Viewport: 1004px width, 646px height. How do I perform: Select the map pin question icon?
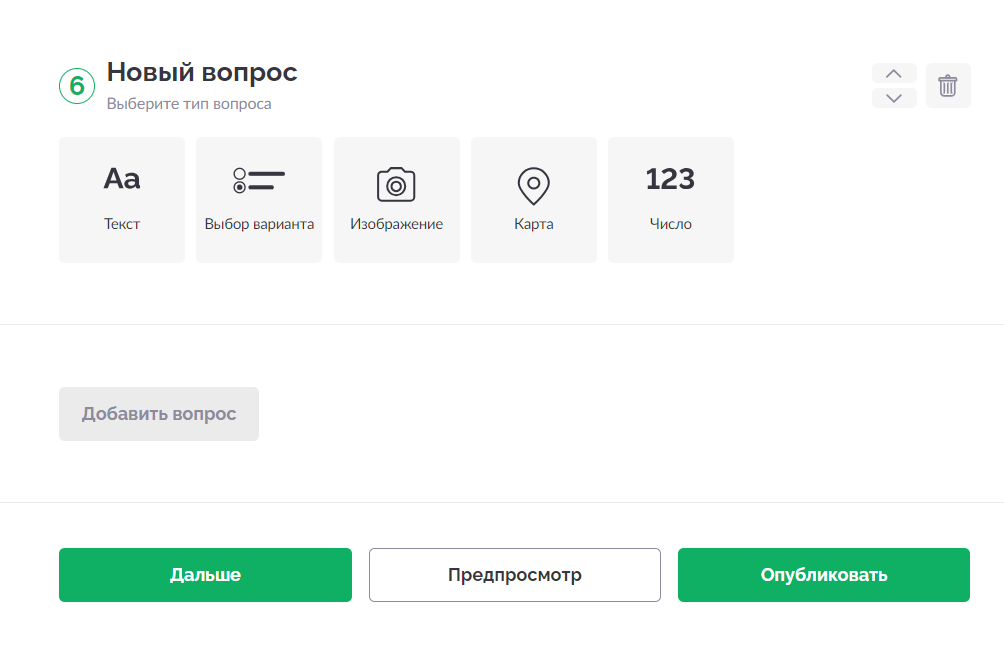[x=533, y=186]
